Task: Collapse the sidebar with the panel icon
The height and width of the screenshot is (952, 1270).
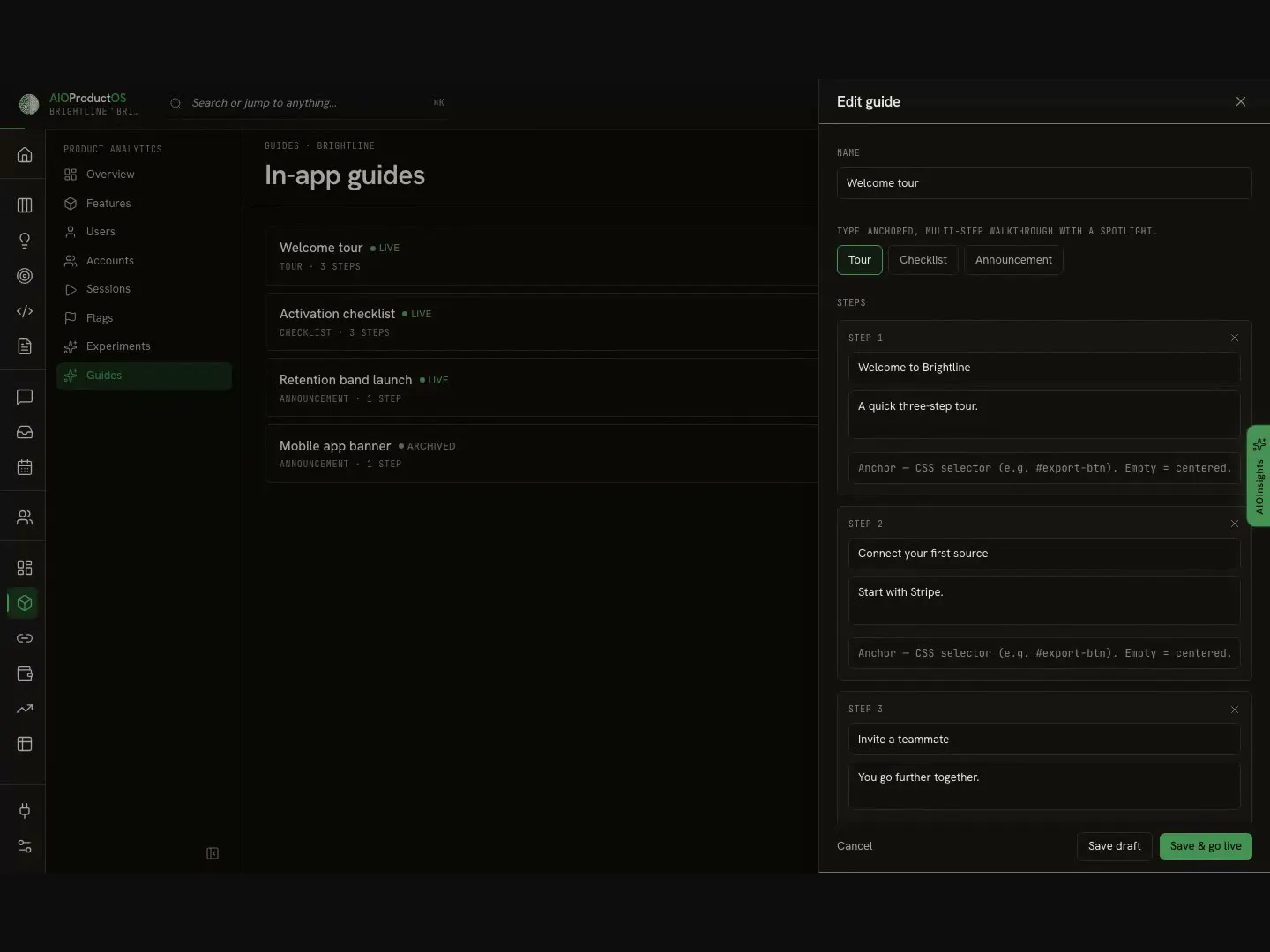Action: pos(213,853)
